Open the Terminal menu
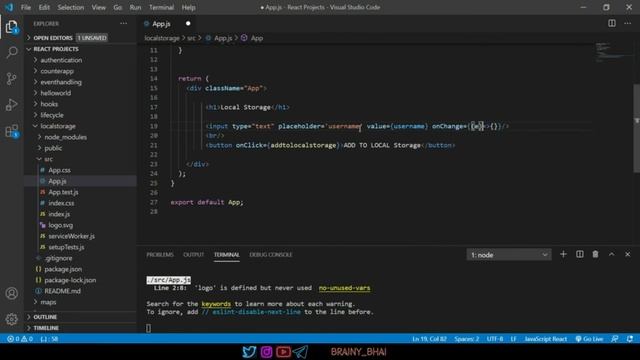The height and width of the screenshot is (360, 640). click(161, 7)
